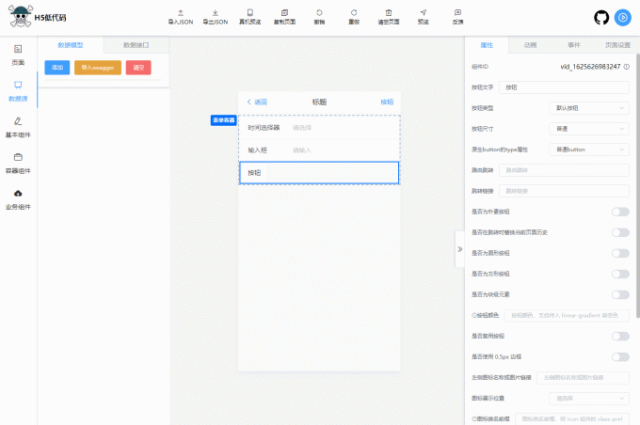The image size is (640, 425).
Task: Switch to the 动画 tab
Action: click(x=530, y=45)
